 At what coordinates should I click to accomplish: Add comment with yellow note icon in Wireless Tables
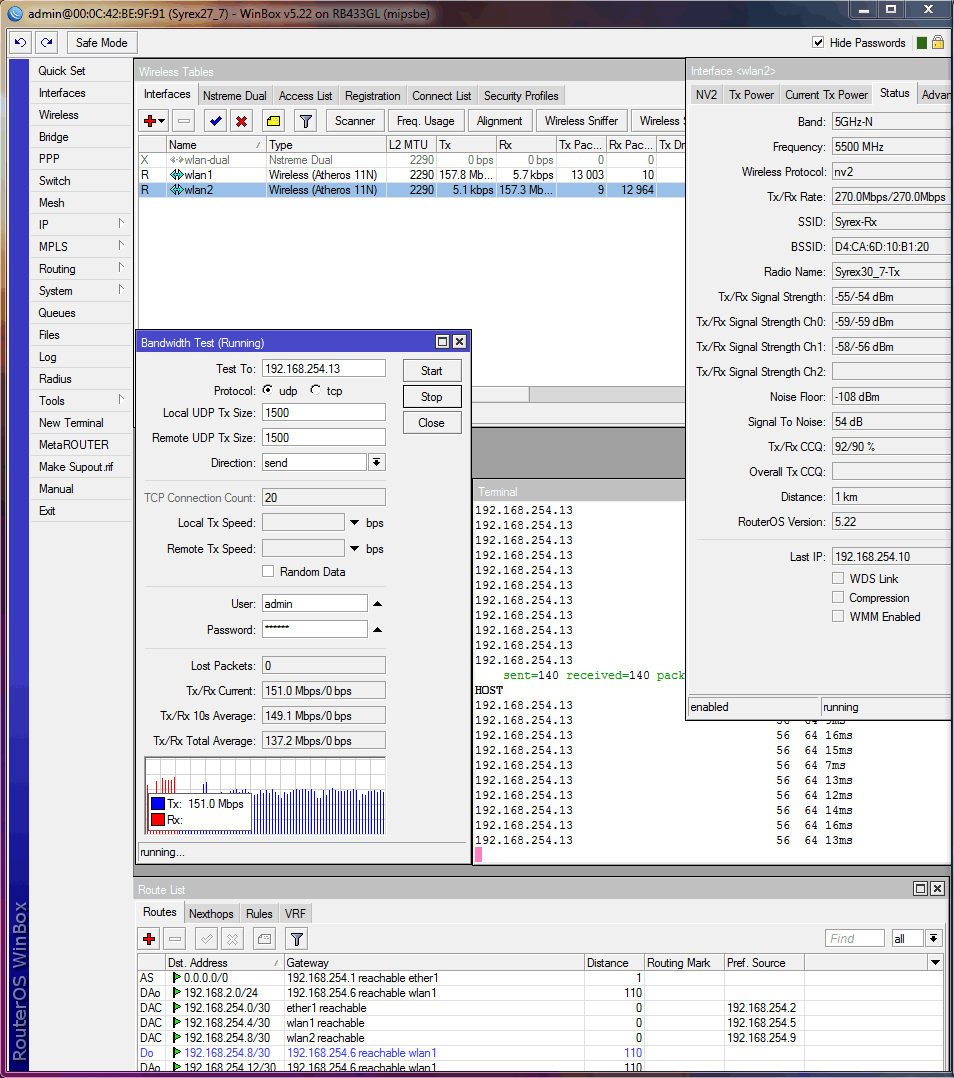[274, 121]
